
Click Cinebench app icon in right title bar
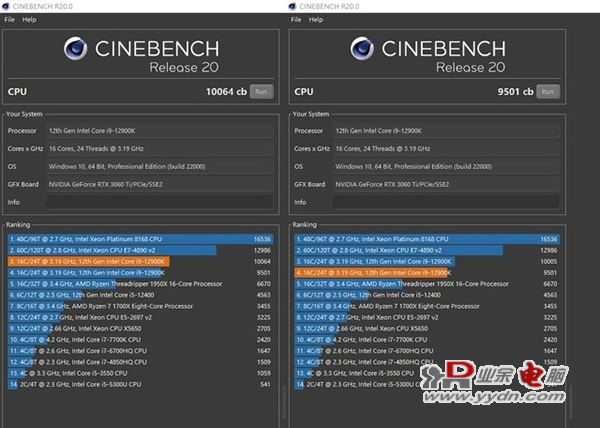pyautogui.click(x=292, y=6)
